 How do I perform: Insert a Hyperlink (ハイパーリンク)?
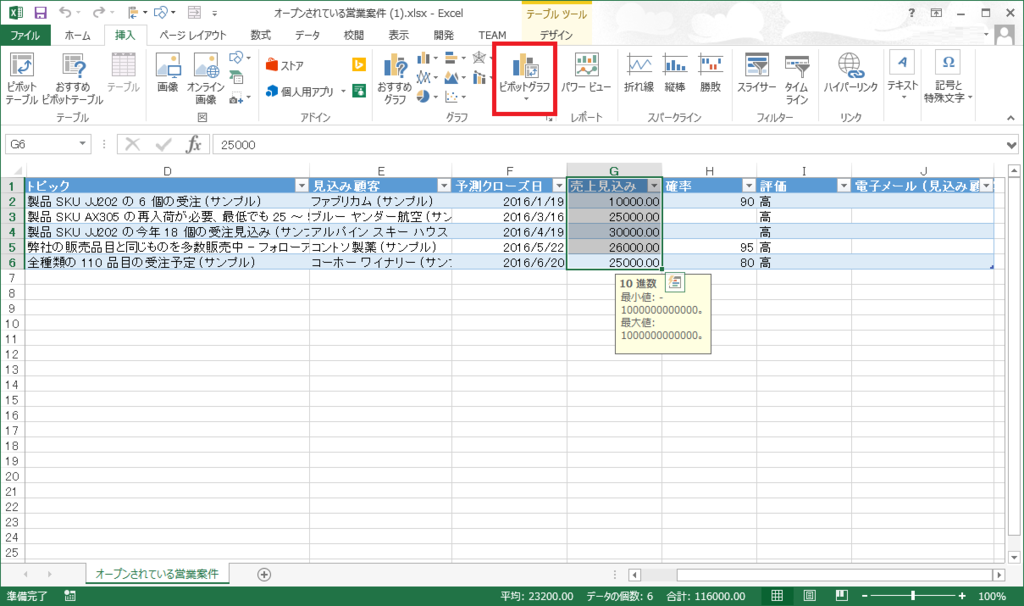850,72
